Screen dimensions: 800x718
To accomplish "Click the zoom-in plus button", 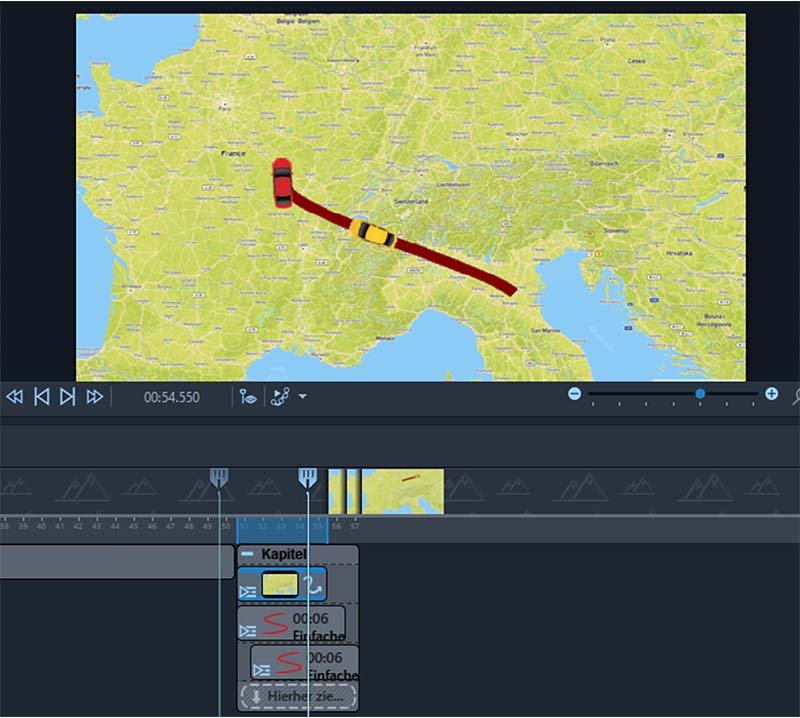I will coord(771,394).
